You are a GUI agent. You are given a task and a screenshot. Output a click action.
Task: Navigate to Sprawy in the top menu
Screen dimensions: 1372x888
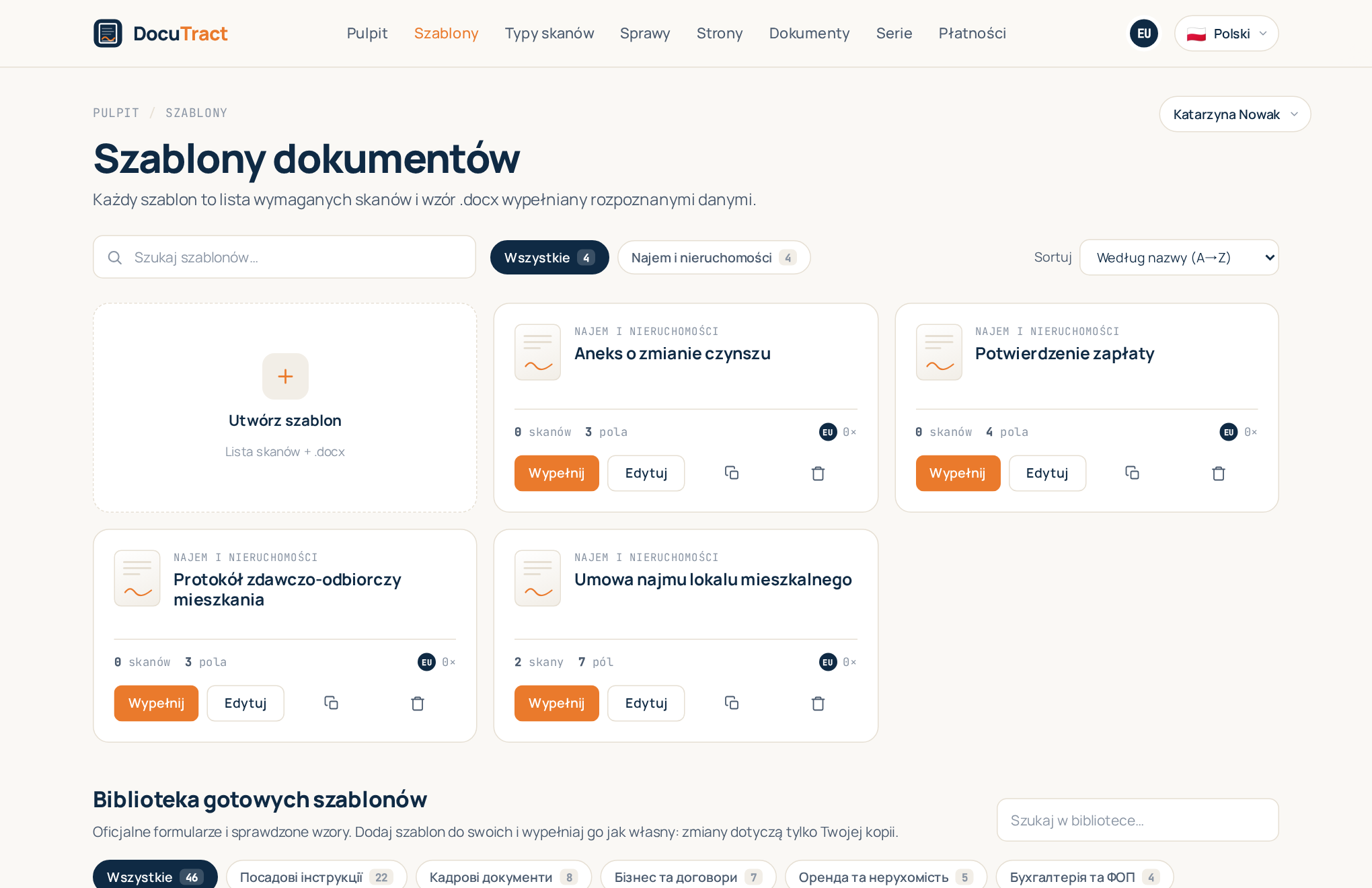(x=645, y=33)
